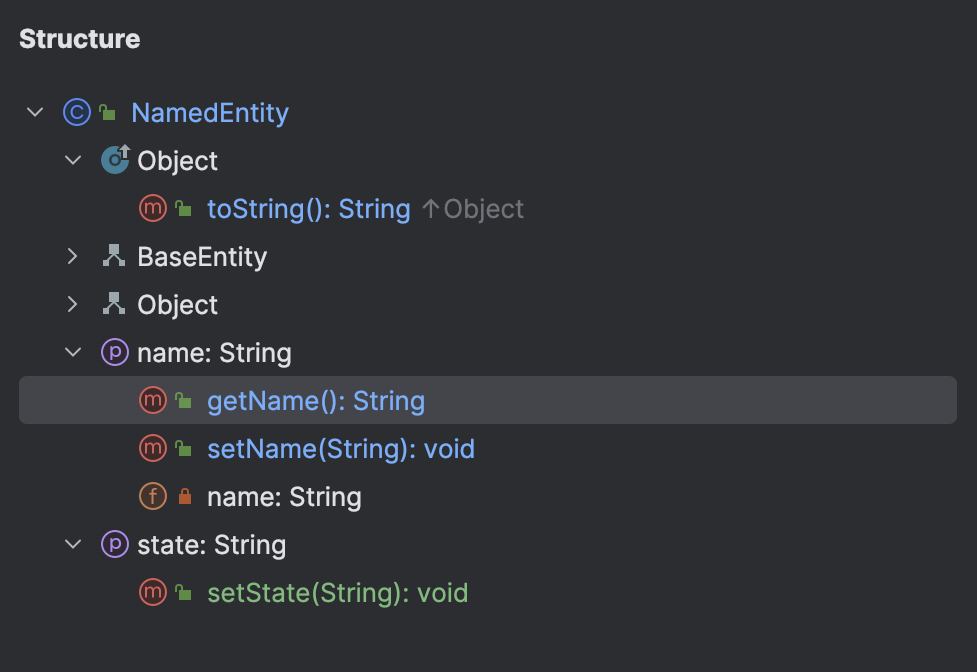The width and height of the screenshot is (977, 672).
Task: Collapse the name: String property group
Action: pyautogui.click(x=71, y=352)
